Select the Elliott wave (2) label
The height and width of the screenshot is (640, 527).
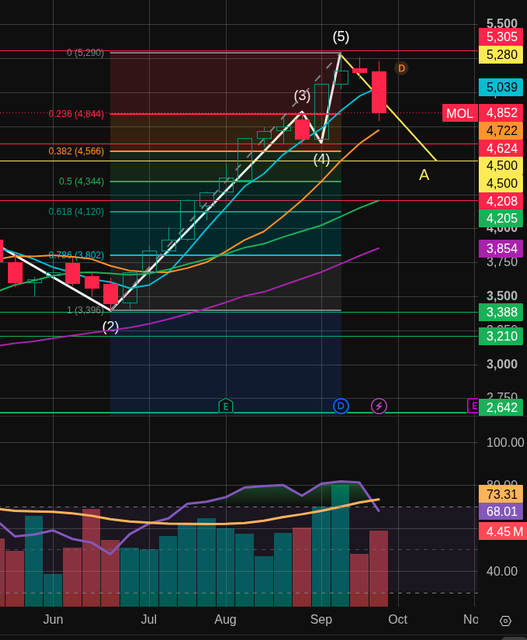pos(110,327)
